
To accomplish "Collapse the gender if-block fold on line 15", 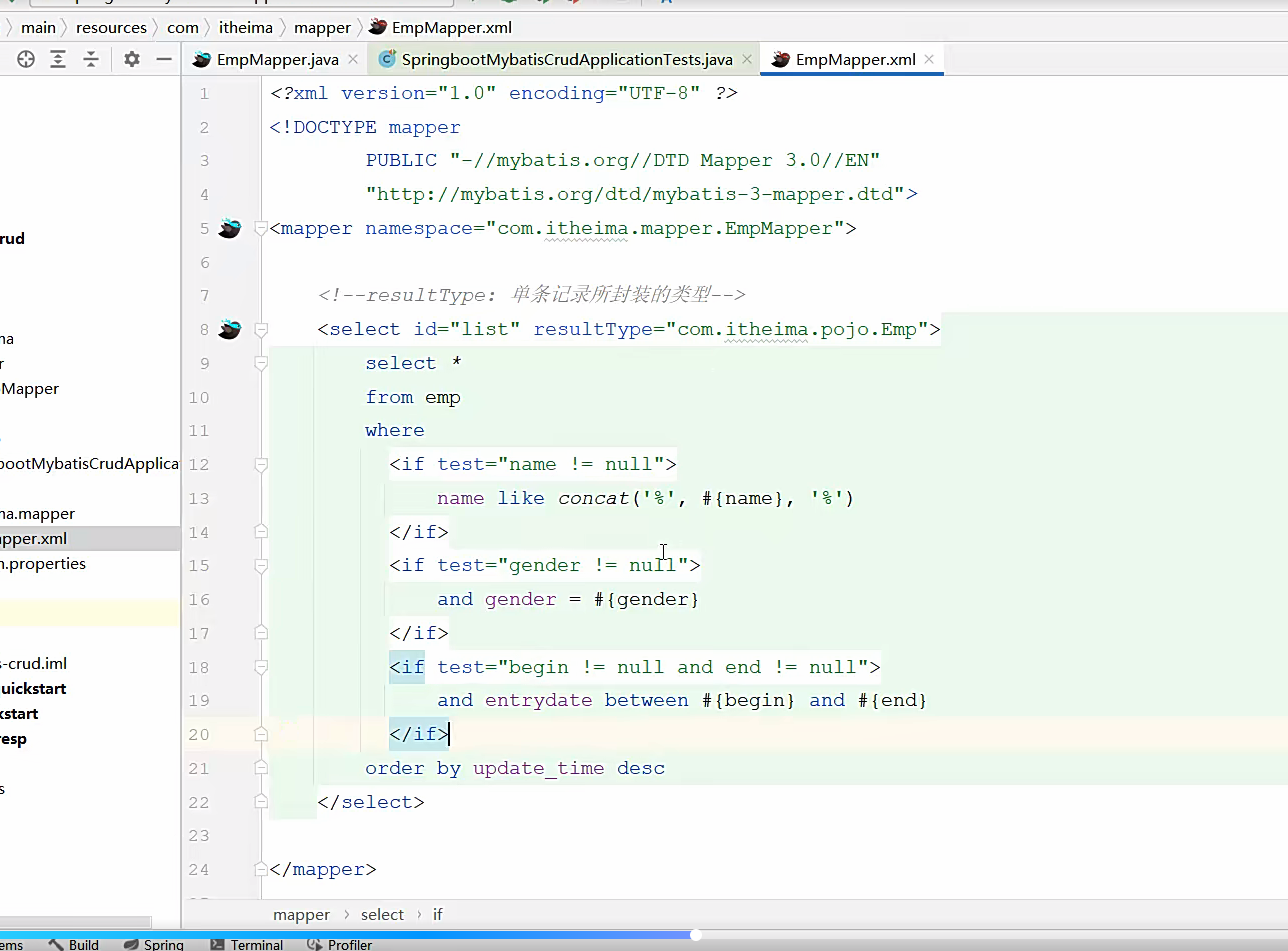I will pos(261,565).
